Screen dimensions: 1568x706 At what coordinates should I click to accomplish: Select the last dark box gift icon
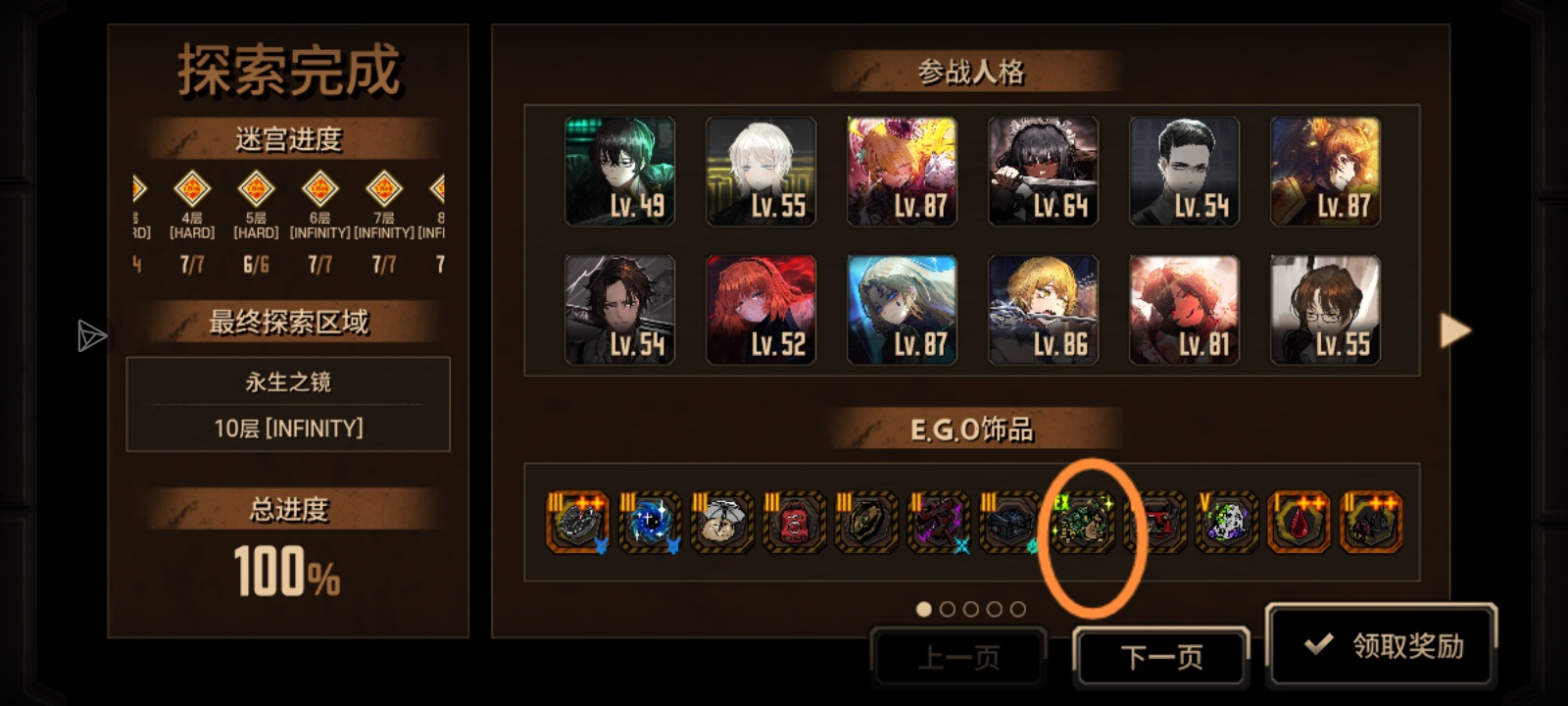point(1371,522)
